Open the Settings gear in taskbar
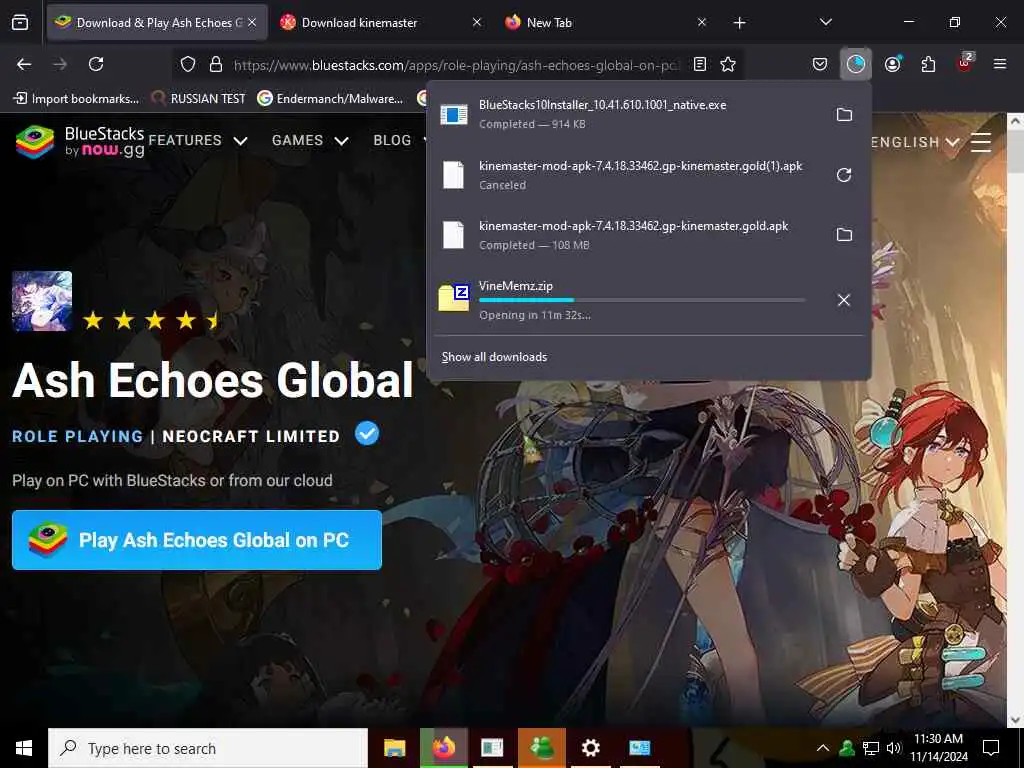 pos(590,748)
